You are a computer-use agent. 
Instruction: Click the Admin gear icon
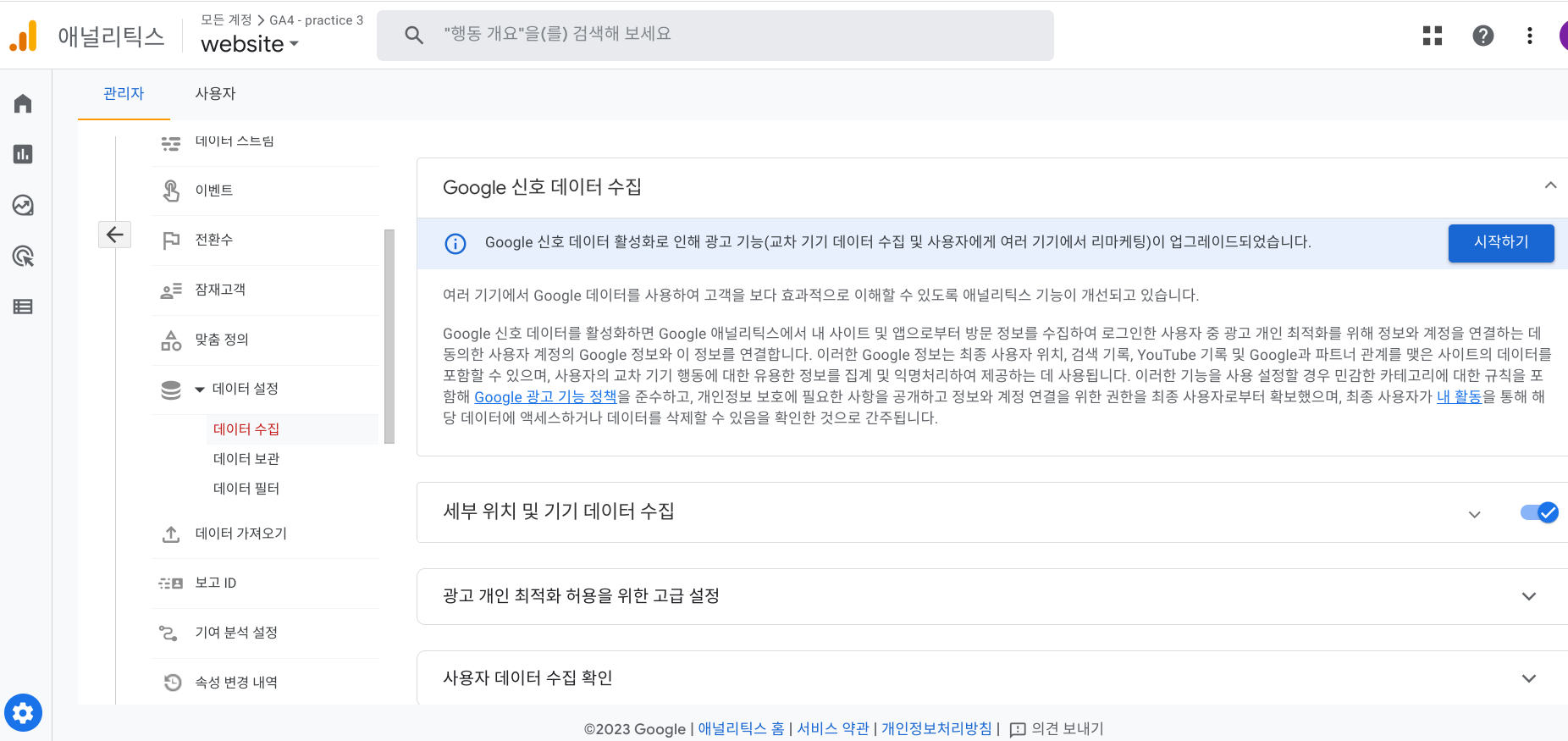23,713
